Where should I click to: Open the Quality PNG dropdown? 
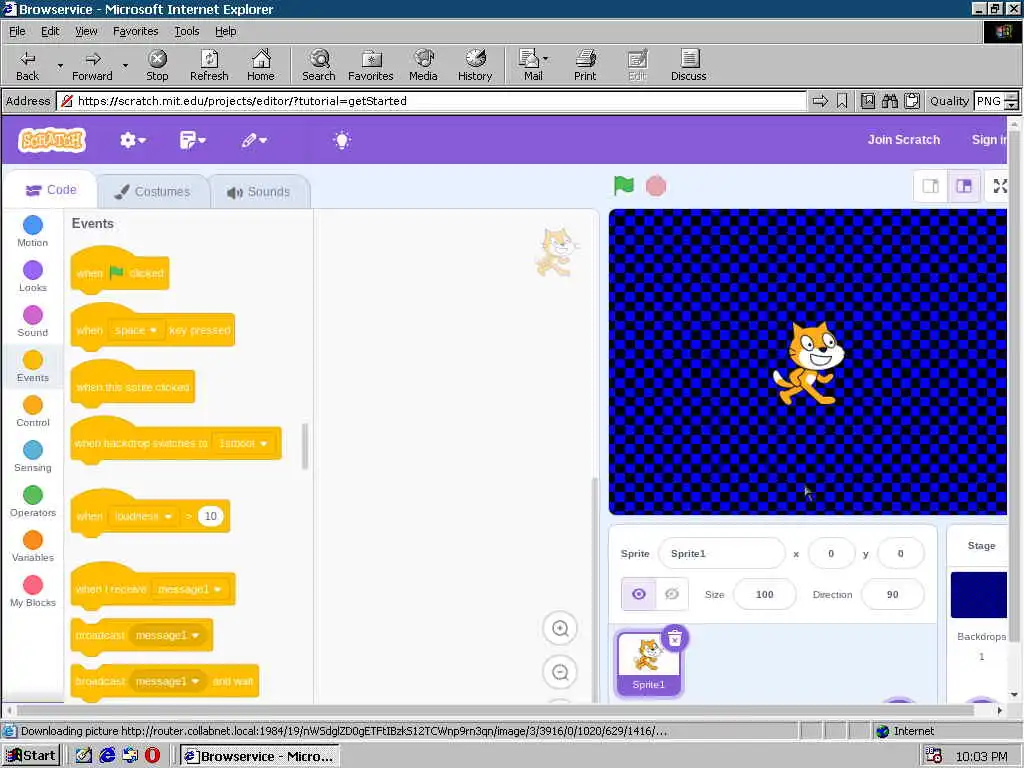point(1012,101)
